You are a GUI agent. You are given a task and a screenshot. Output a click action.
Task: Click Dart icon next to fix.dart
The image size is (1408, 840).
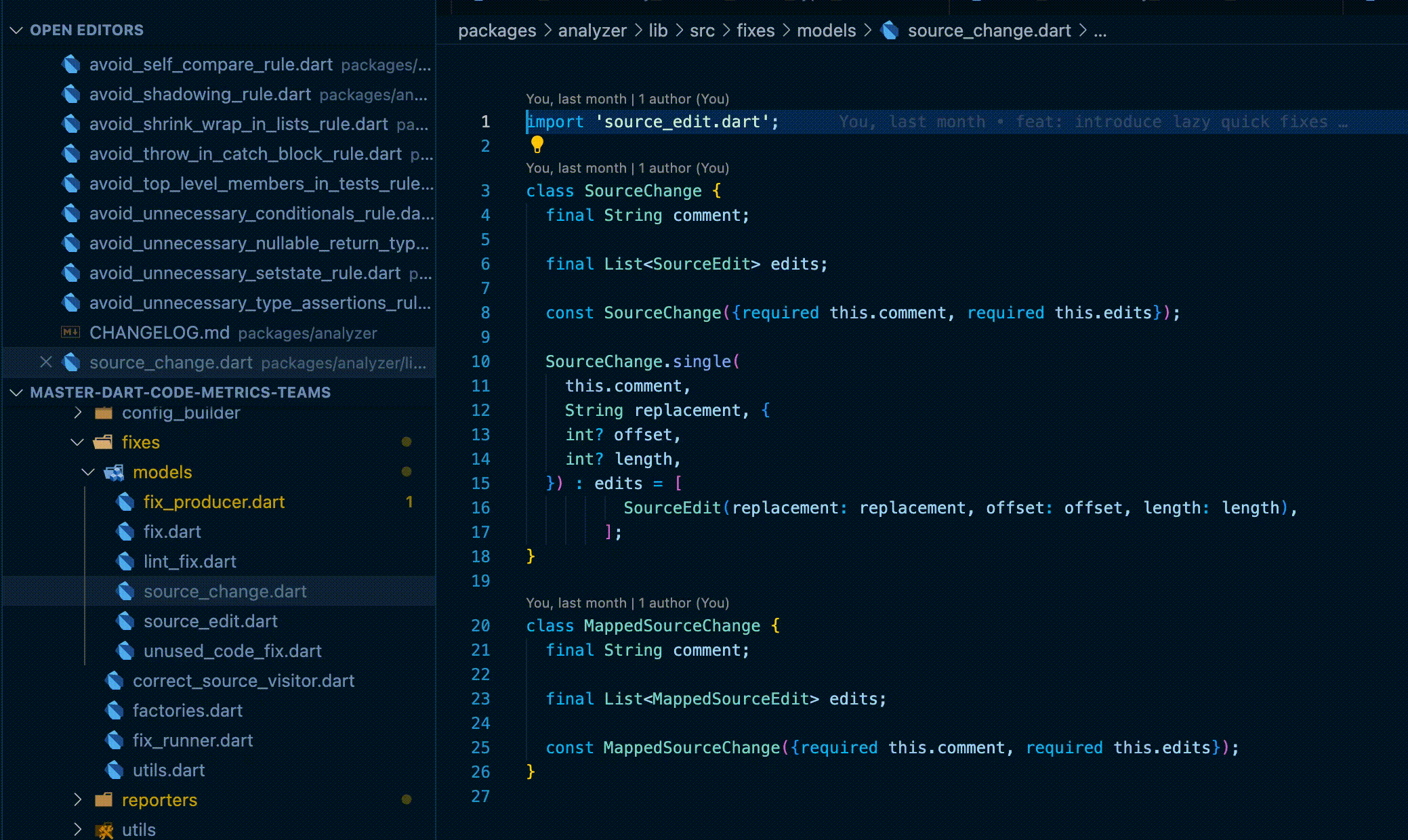(x=125, y=532)
